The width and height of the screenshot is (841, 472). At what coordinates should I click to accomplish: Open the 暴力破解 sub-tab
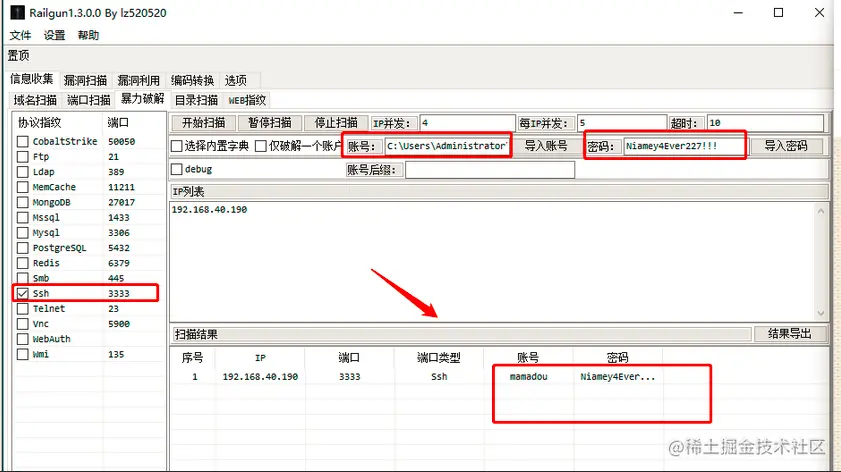click(x=142, y=99)
